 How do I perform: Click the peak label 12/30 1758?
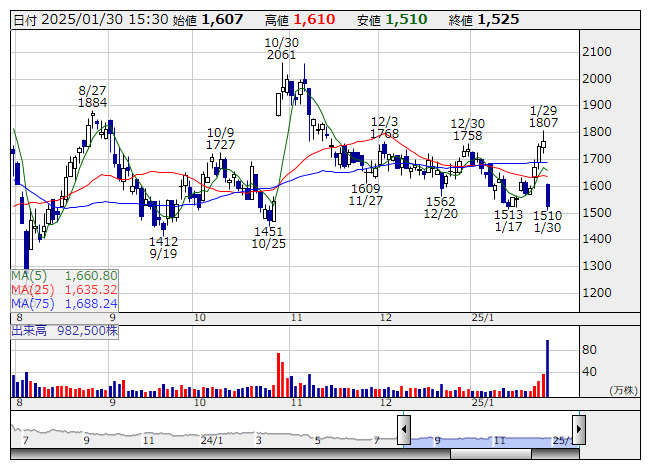(468, 130)
